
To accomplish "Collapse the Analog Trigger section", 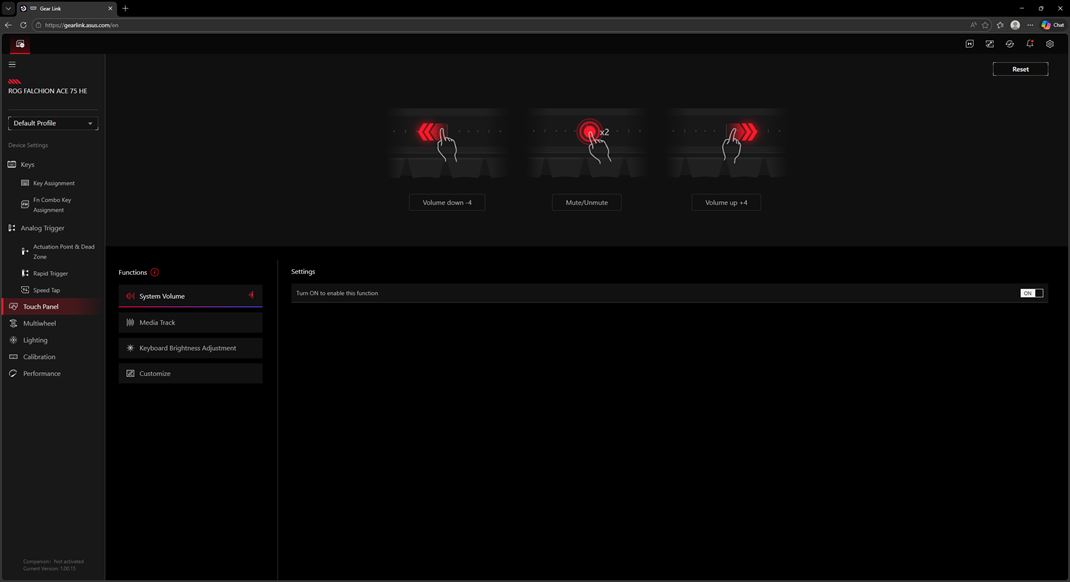I will pyautogui.click(x=42, y=228).
